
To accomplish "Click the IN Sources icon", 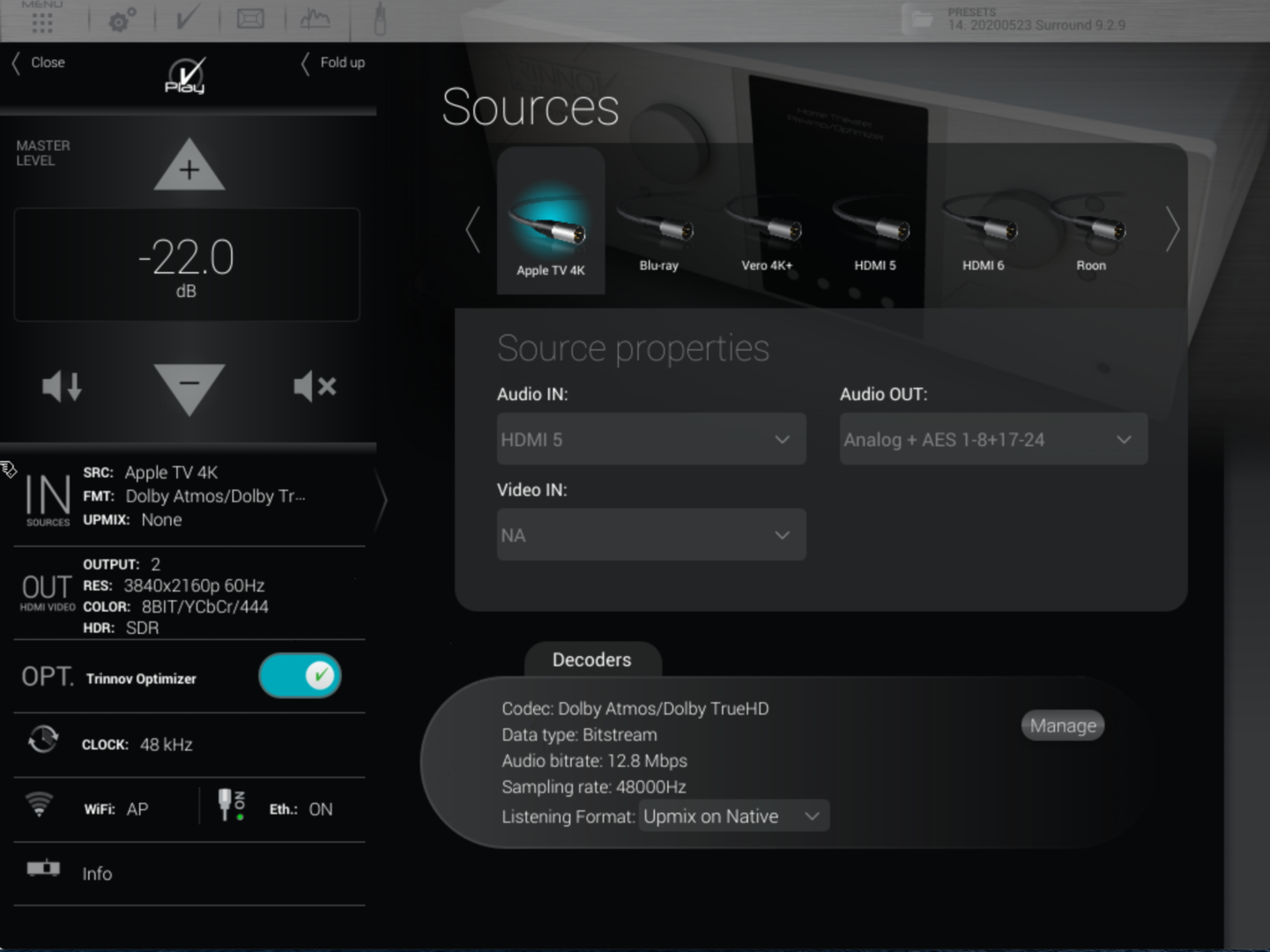I will [x=48, y=500].
